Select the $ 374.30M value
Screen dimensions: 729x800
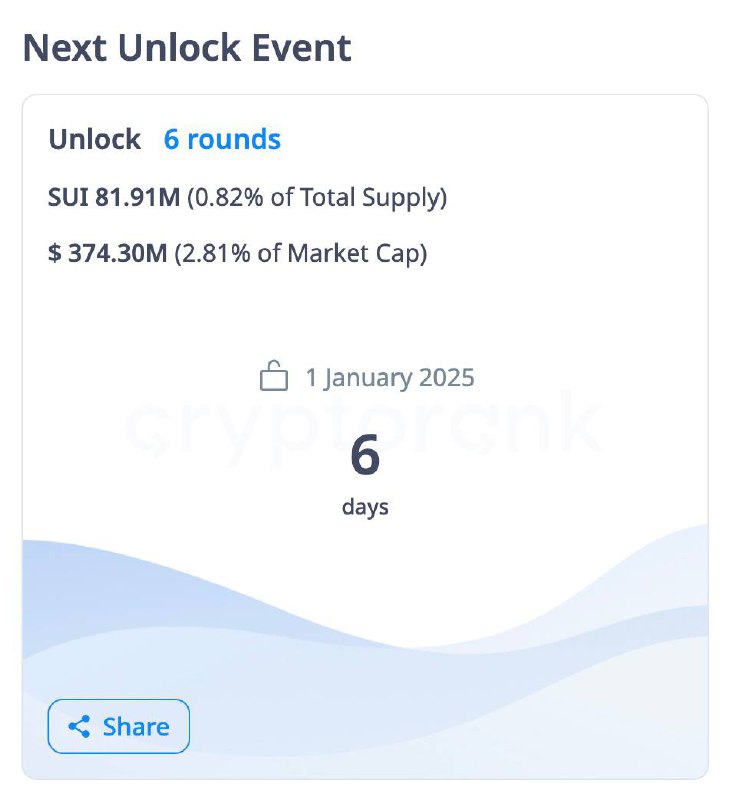(108, 253)
